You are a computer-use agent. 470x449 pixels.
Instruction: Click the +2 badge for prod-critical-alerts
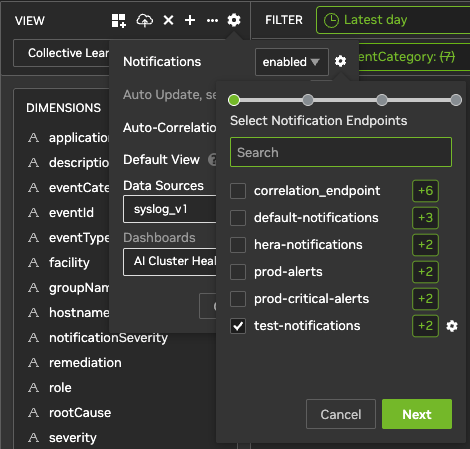pos(425,299)
